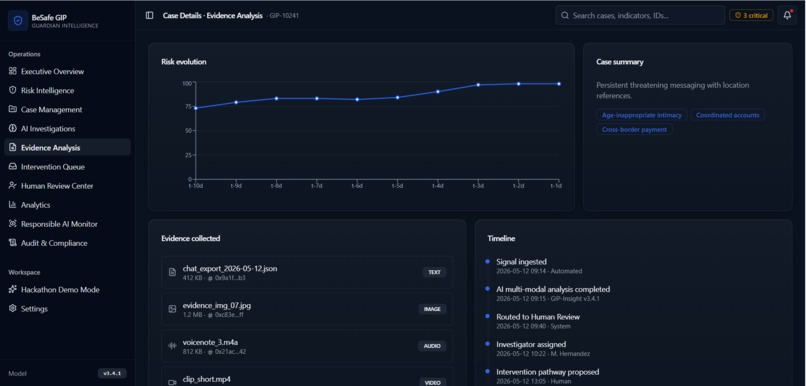This screenshot has height=386, width=806.
Task: Click the BeSafe GIP shield logo
Action: (x=18, y=21)
